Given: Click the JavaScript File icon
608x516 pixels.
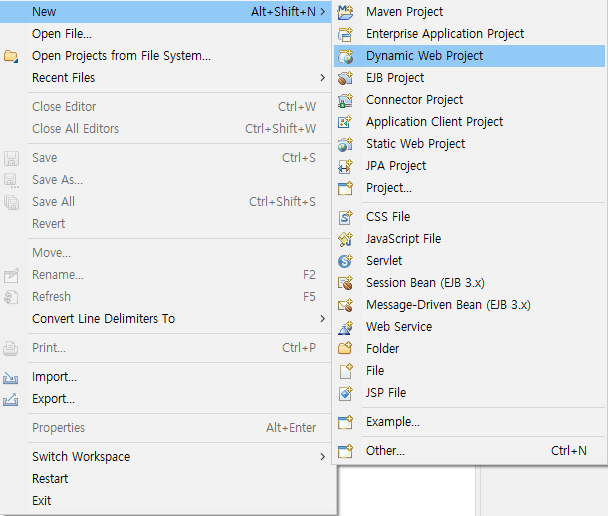Looking at the screenshot, I should (x=345, y=239).
